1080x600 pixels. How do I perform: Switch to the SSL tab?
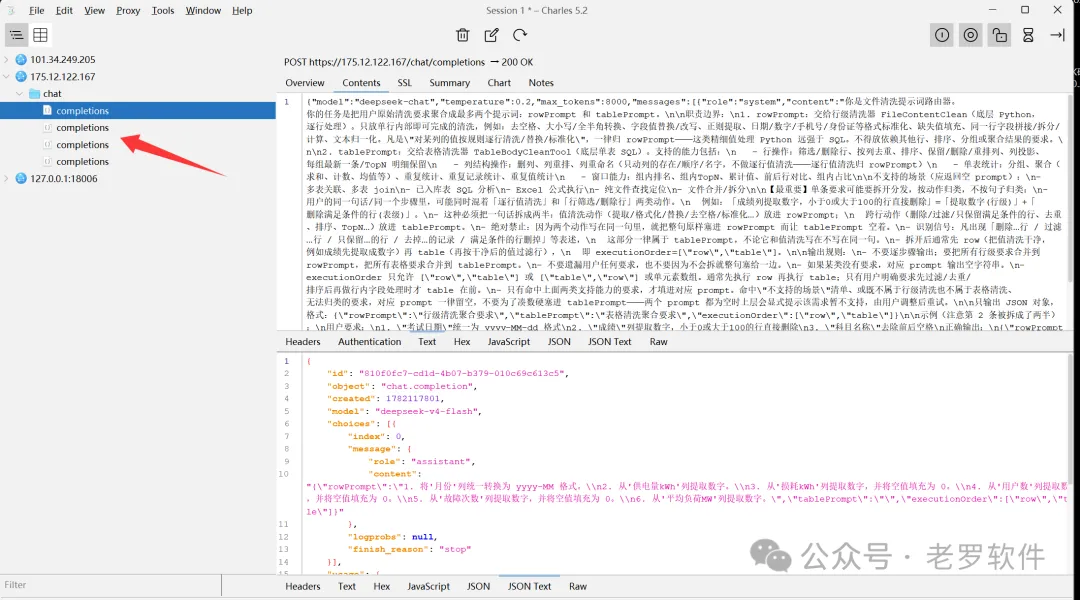(404, 83)
